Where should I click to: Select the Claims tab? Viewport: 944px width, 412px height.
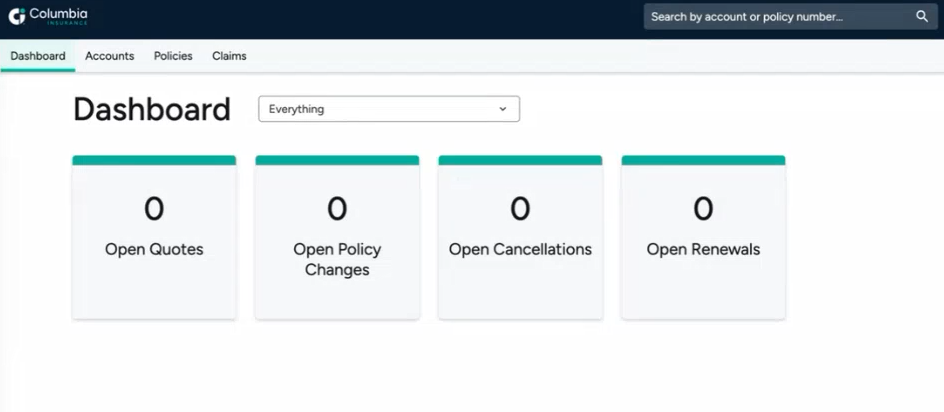[x=229, y=56]
